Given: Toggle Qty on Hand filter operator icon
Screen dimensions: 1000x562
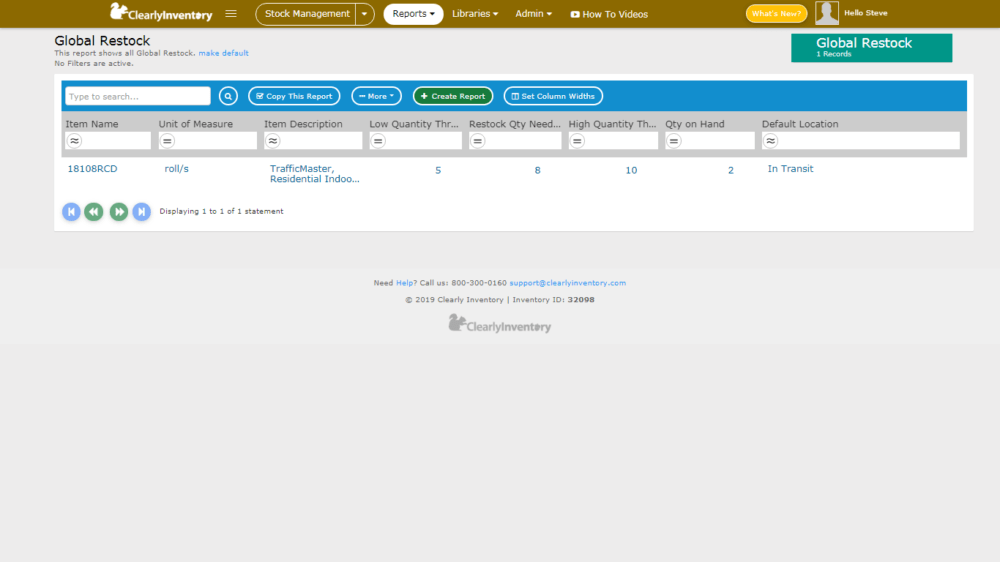Looking at the screenshot, I should coord(674,141).
